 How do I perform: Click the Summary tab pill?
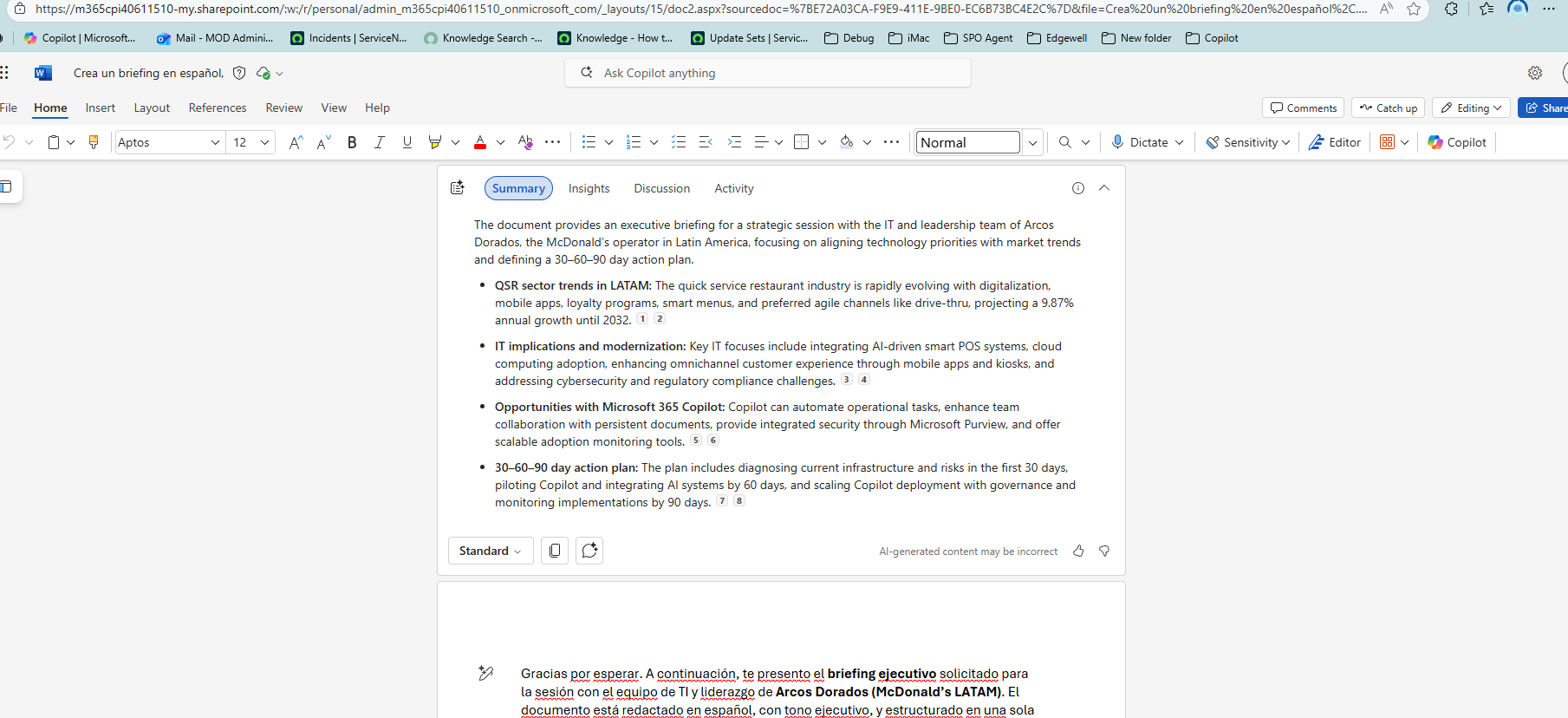point(518,188)
